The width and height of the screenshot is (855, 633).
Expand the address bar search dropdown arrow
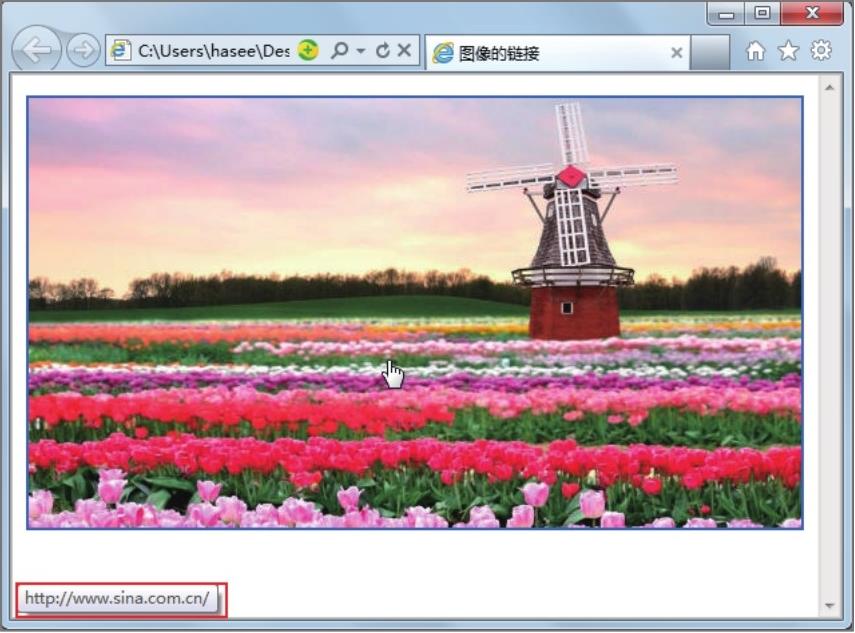360,51
